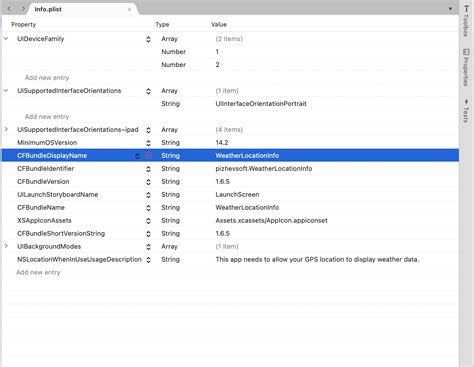Edit the value pizhevsoft.WeatherLocationInfo
The height and width of the screenshot is (367, 474).
point(264,168)
